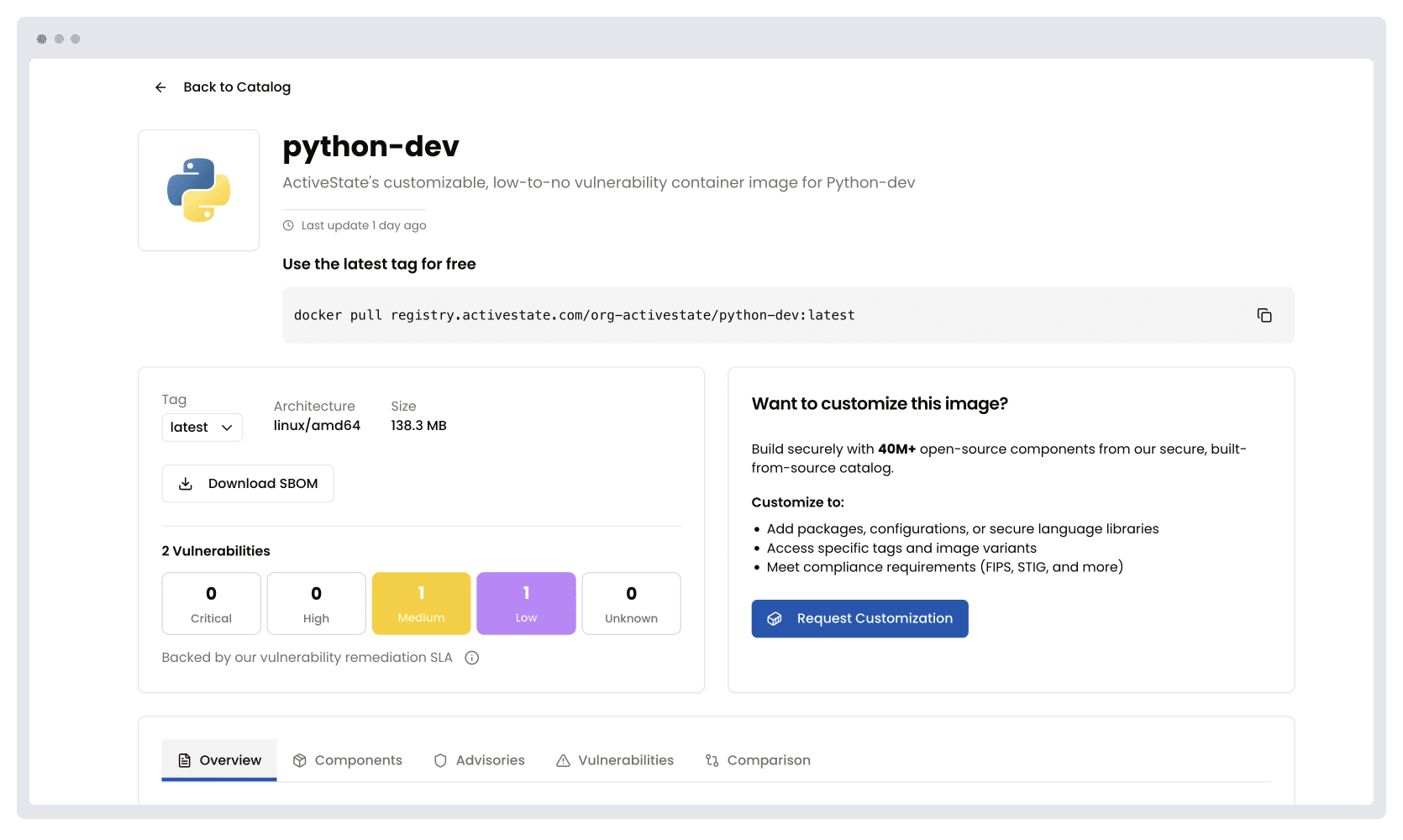Select the yellow Medium vulnerability badge

pos(421,603)
